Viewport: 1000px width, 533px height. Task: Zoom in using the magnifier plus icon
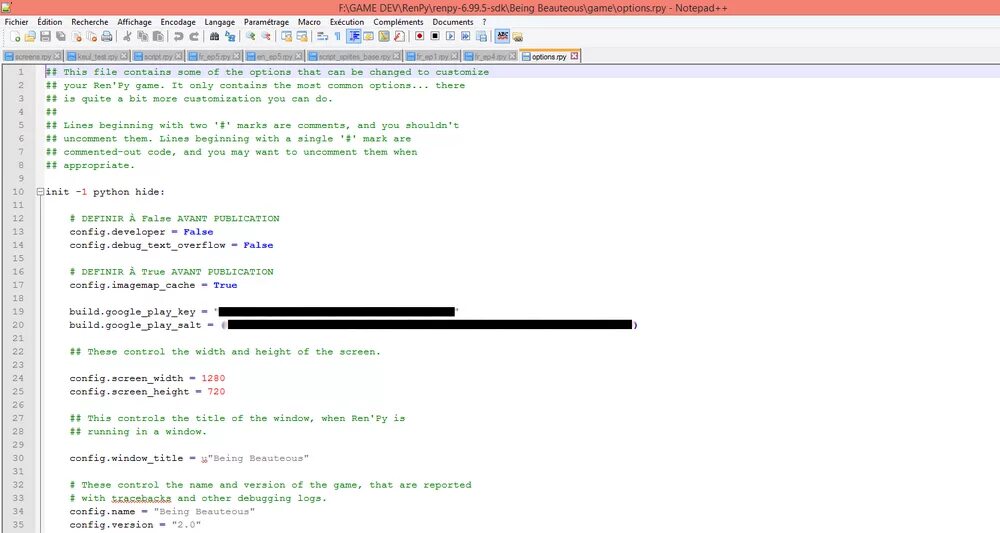251,36
